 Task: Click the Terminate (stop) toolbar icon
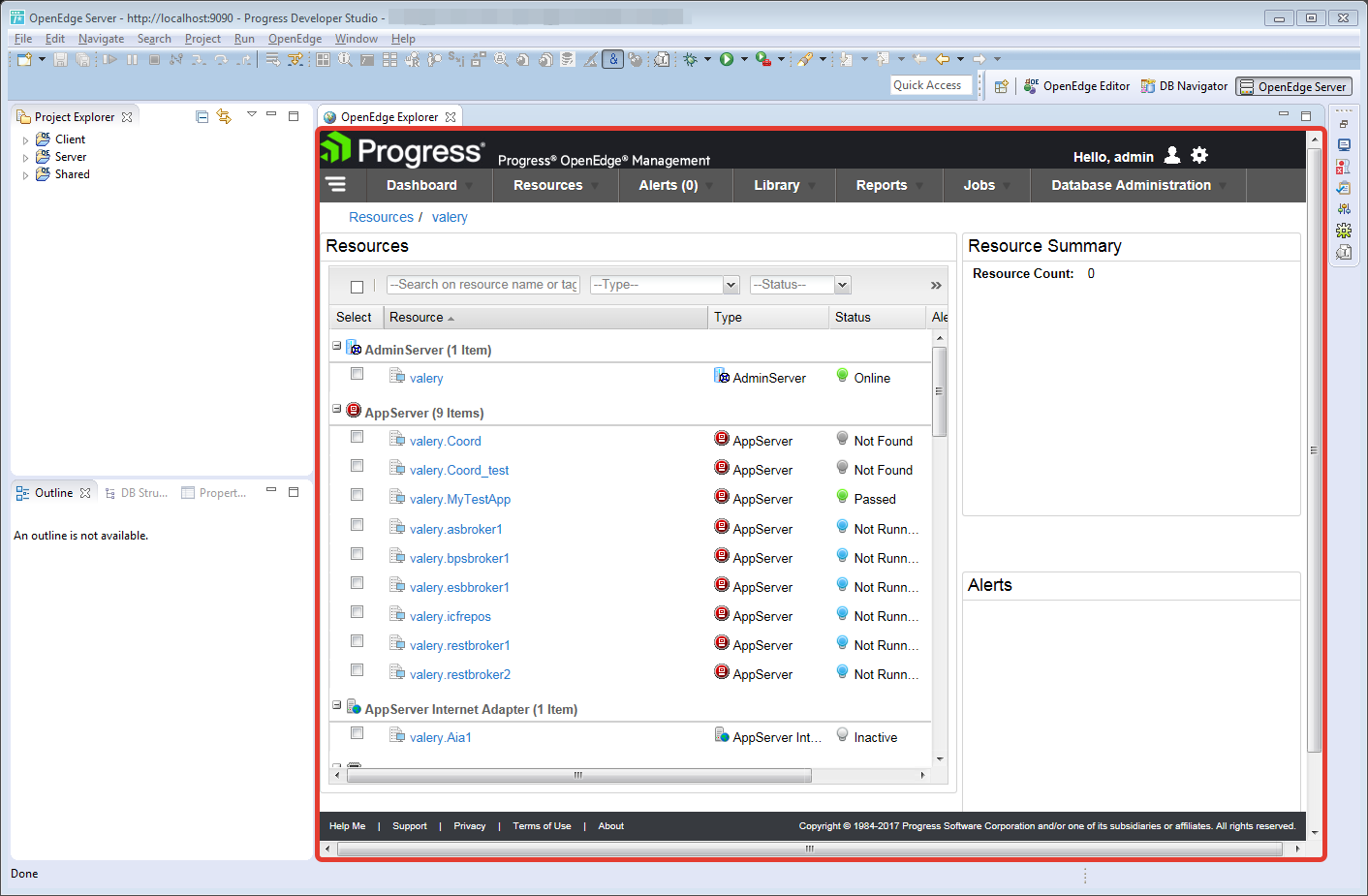point(154,60)
